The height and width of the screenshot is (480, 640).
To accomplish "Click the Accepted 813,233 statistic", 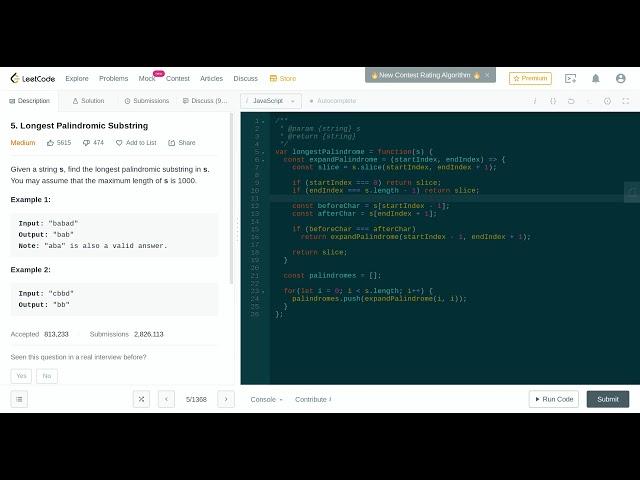I will [x=40, y=334].
